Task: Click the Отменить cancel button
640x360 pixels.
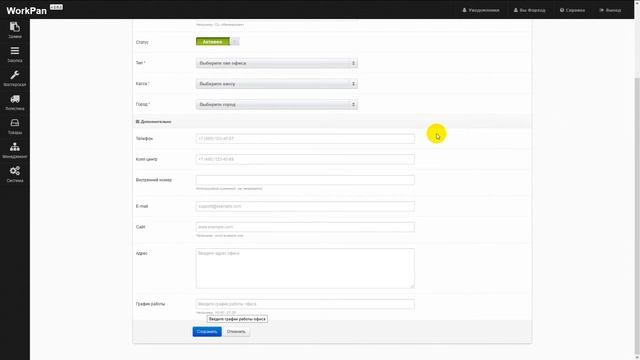Action: 236,331
